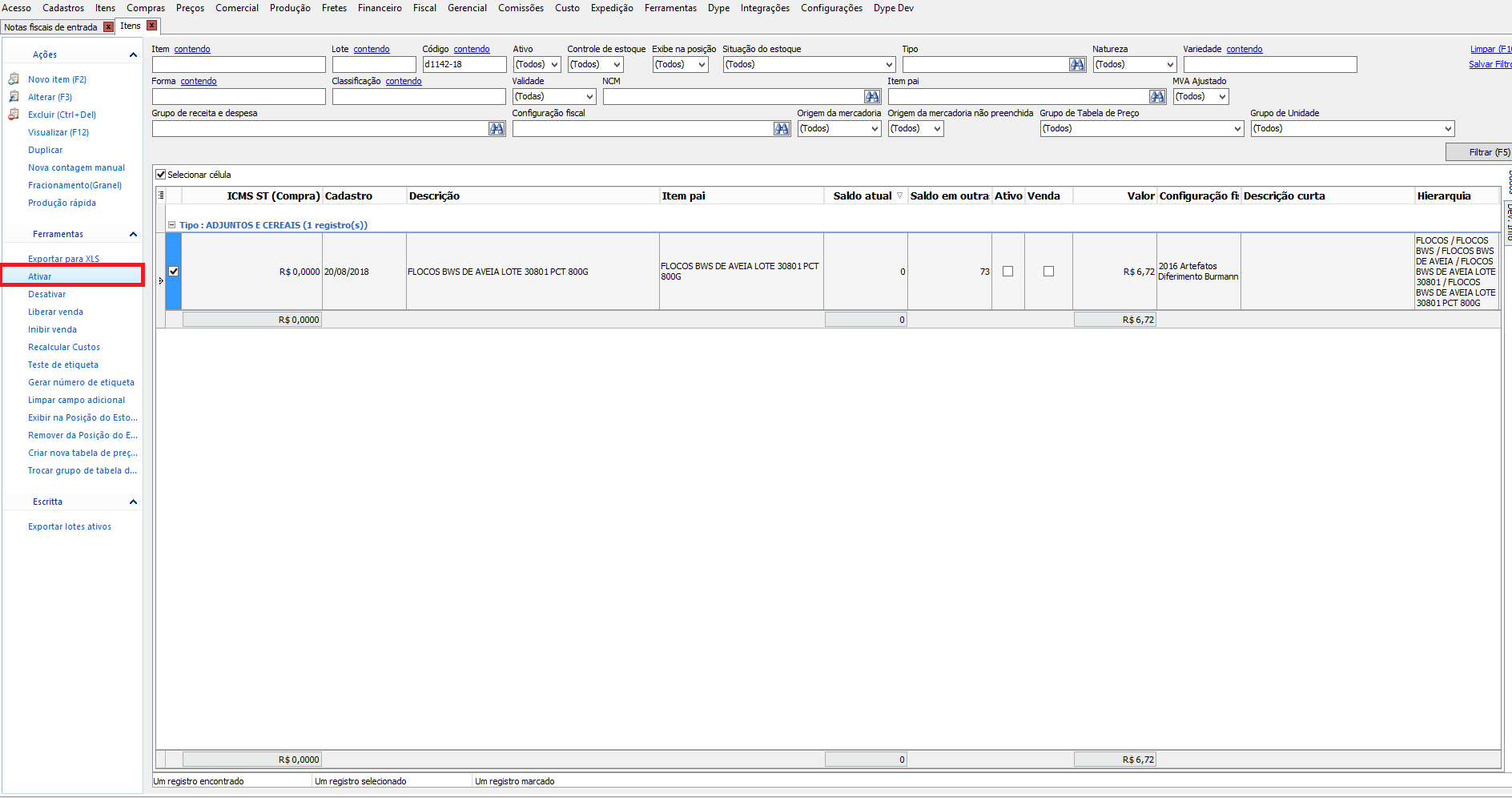1512x798 pixels.
Task: Collapse the Ações panel section
Action: point(133,54)
